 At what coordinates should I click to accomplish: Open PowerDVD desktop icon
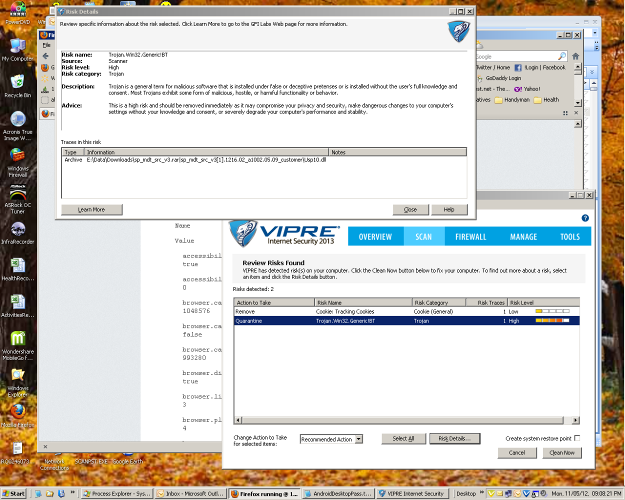(17, 10)
